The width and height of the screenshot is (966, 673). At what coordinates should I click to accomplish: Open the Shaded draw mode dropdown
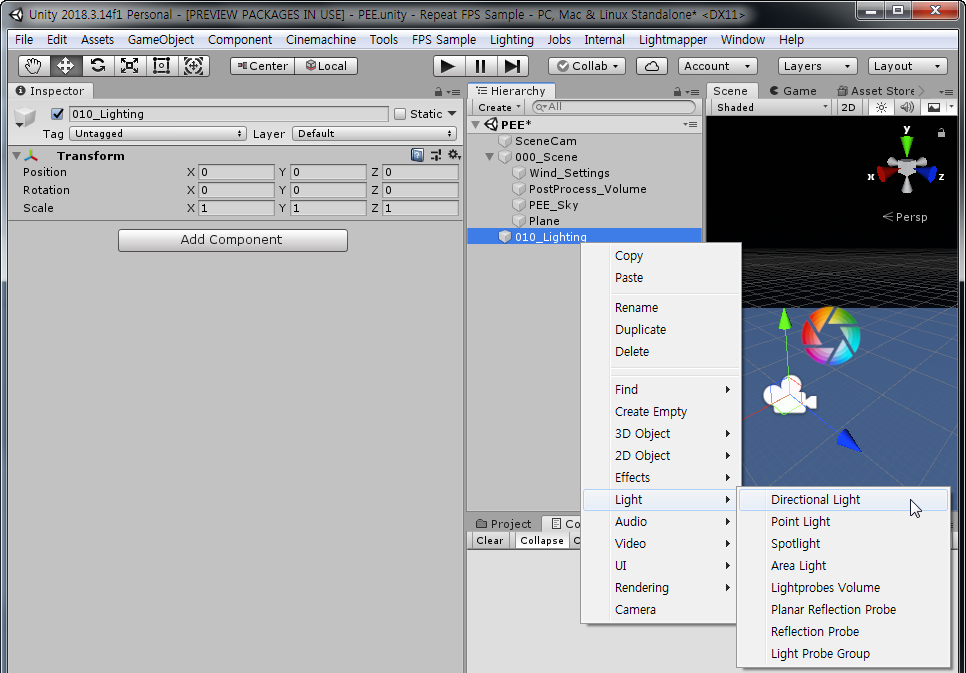pos(773,107)
